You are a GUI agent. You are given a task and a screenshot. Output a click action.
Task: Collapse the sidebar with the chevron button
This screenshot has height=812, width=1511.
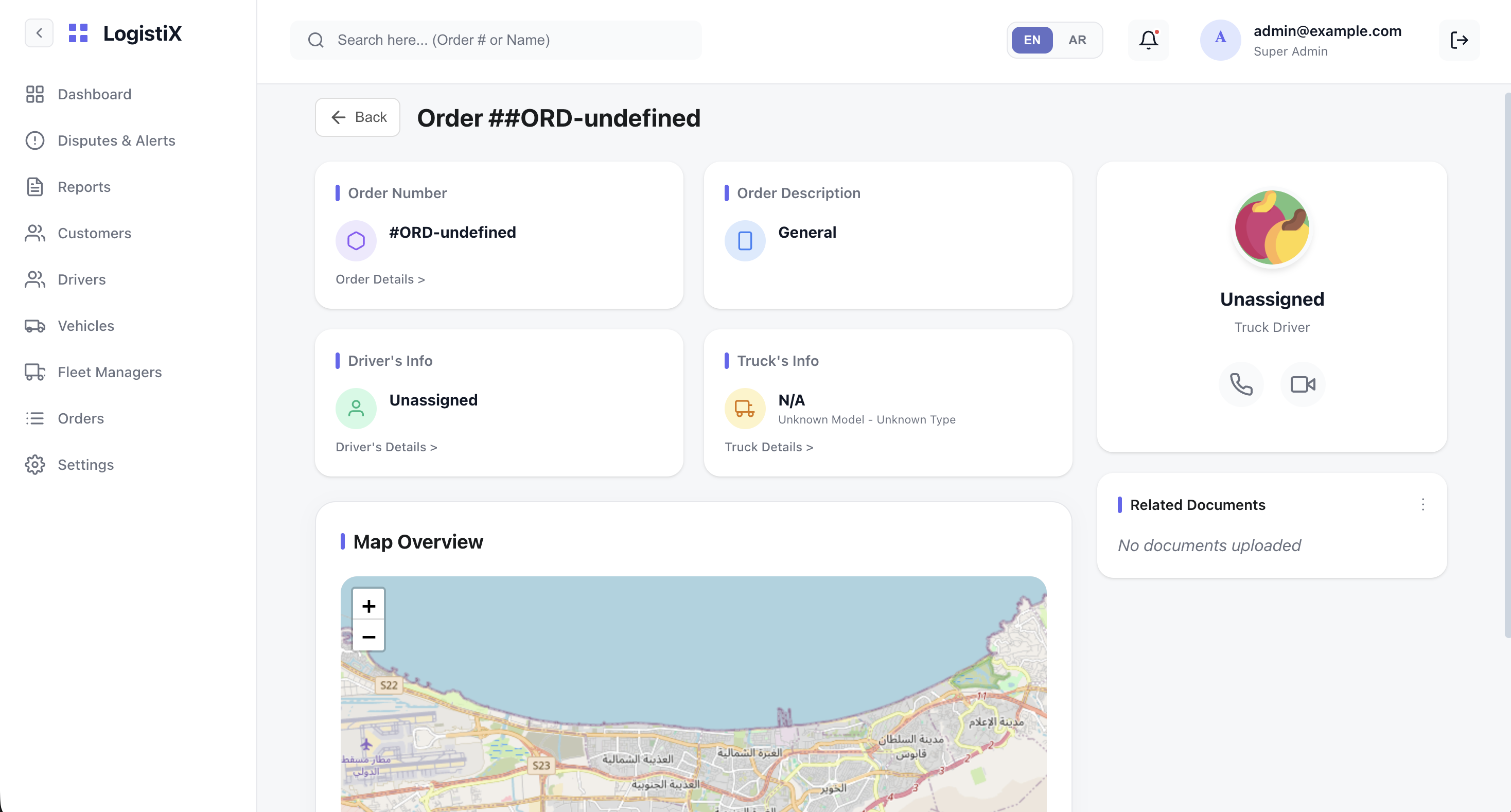[x=39, y=33]
